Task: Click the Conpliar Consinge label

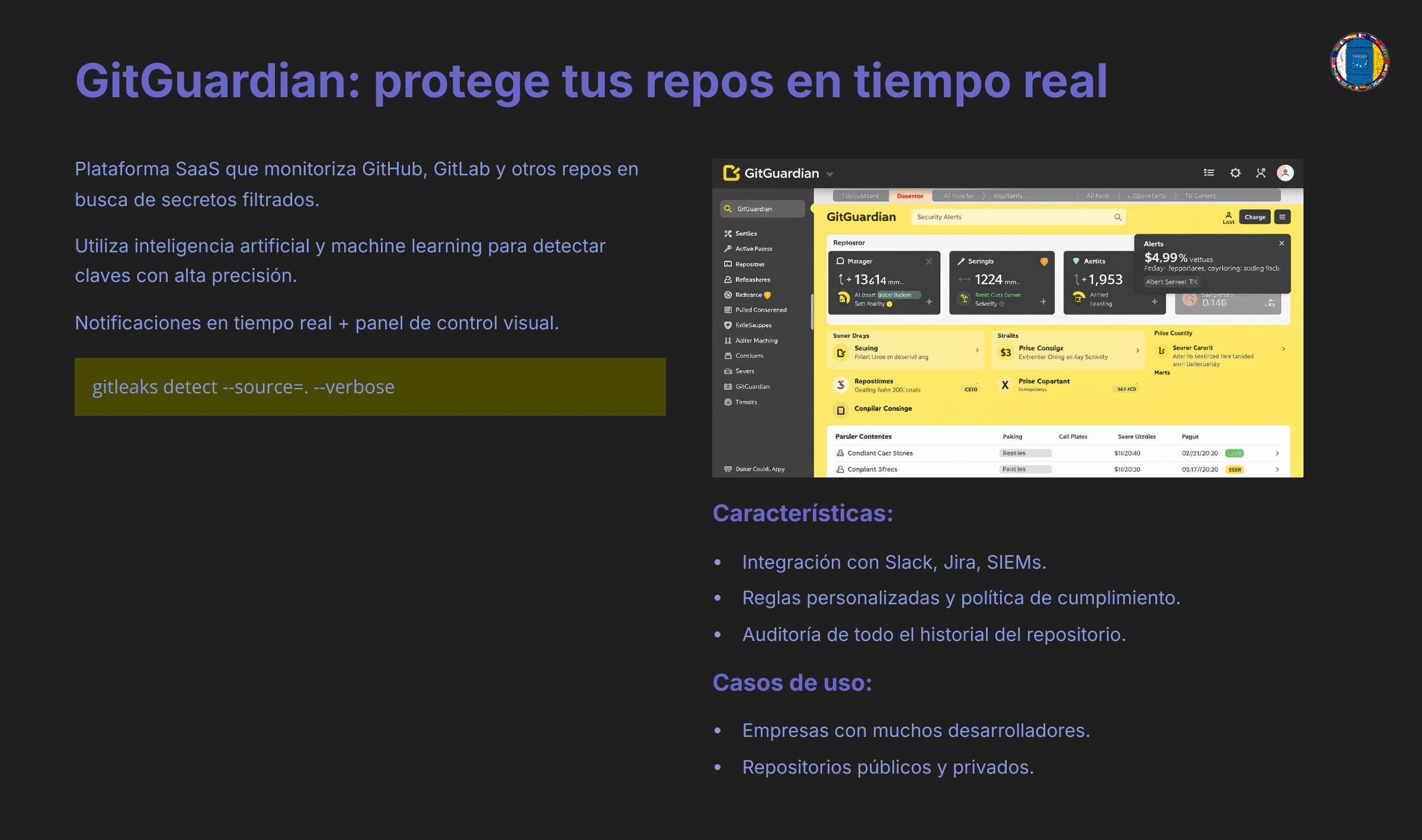Action: coord(883,409)
